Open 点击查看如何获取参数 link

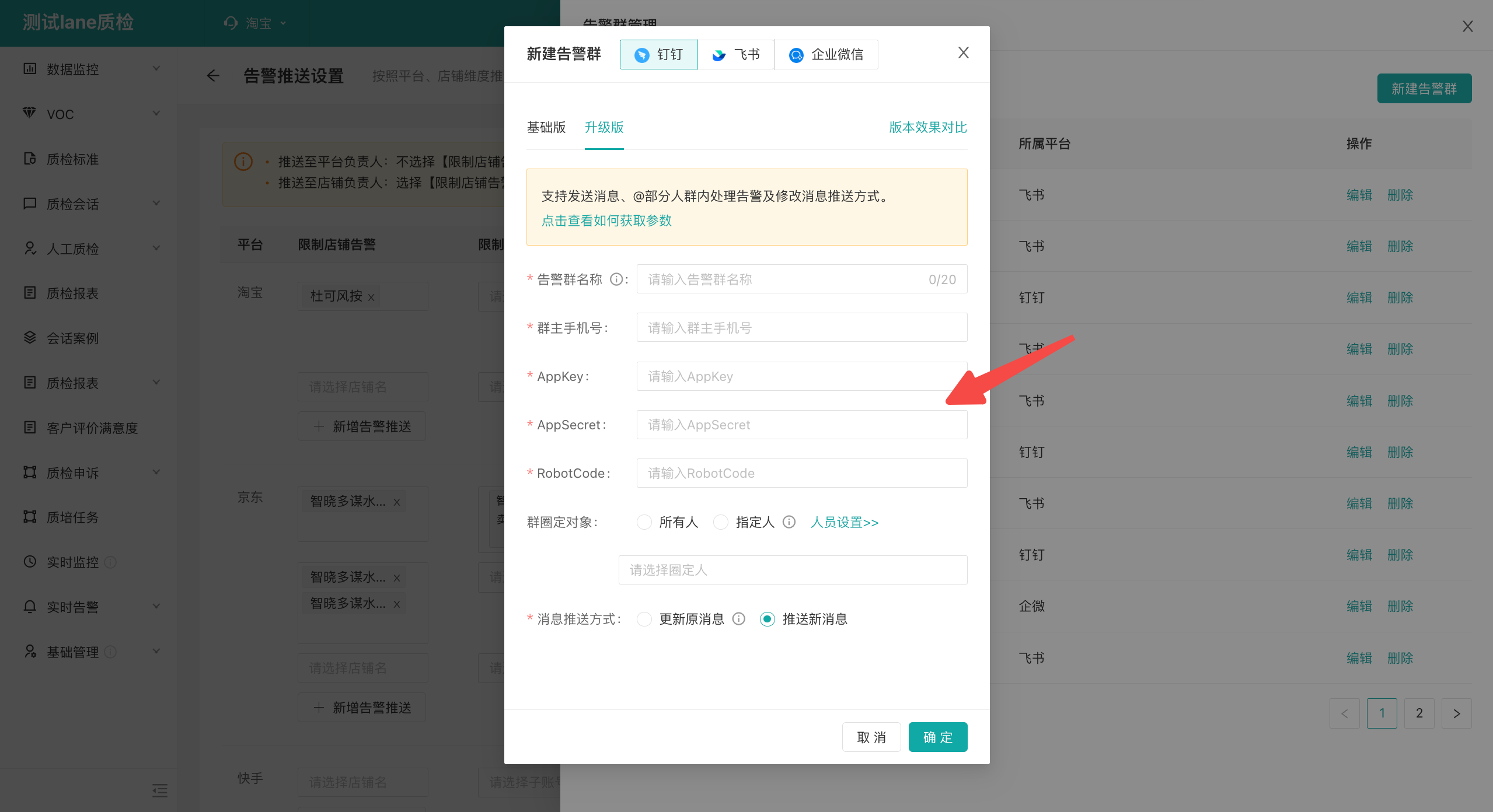(x=606, y=220)
